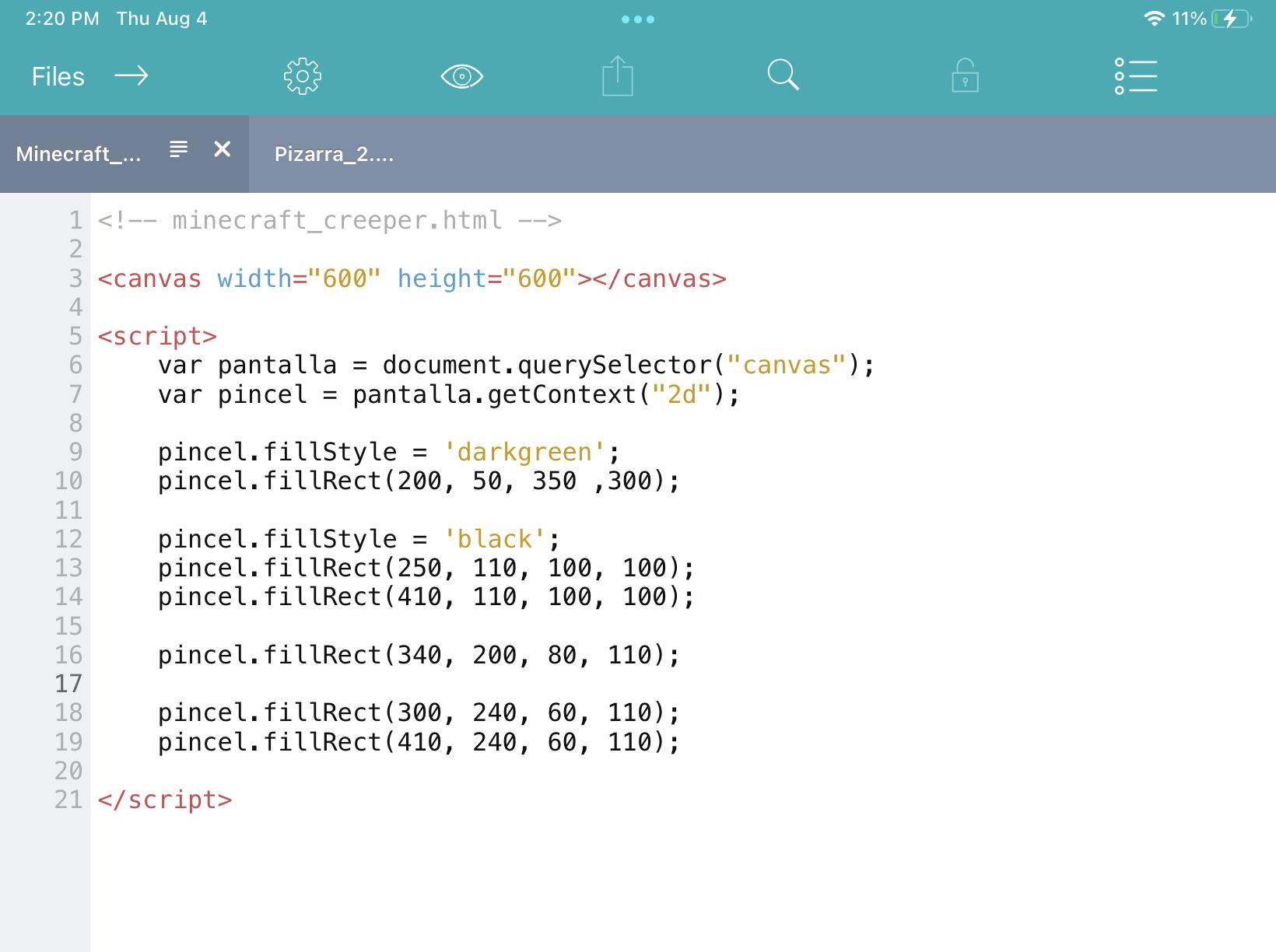Click fillRect(410, 110, 100, 100) line
The image size is (1276, 952).
coord(426,597)
